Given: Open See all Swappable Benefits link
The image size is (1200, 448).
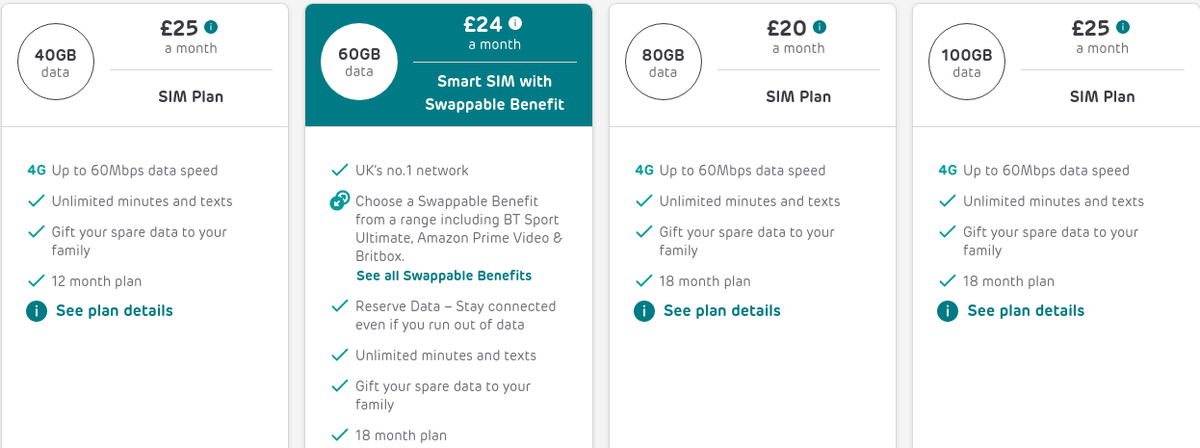Looking at the screenshot, I should (x=444, y=275).
